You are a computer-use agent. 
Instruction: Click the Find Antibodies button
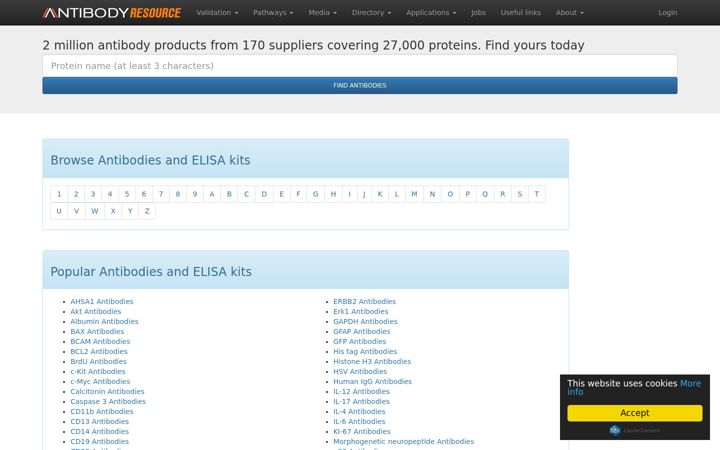(x=360, y=85)
